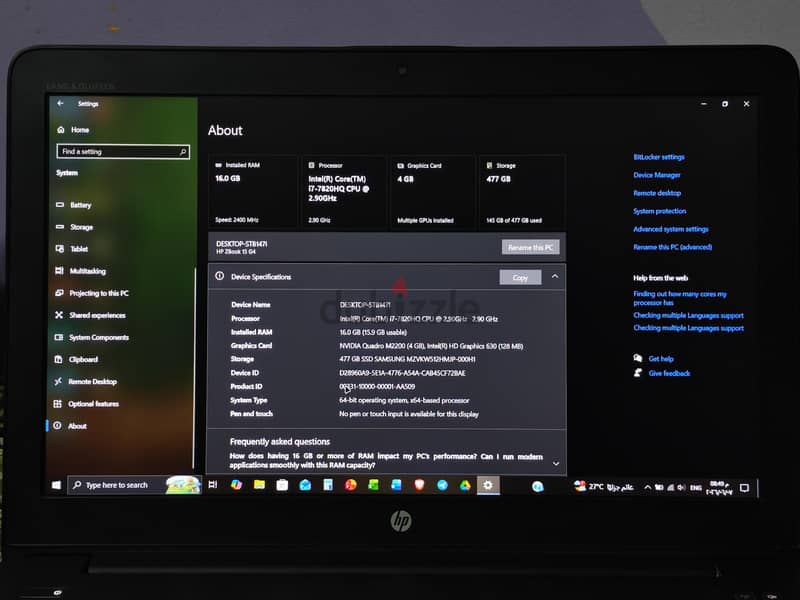The height and width of the screenshot is (600, 800).
Task: Select the NVIDIA Quadro M2200 graphics text
Action: click(x=431, y=346)
